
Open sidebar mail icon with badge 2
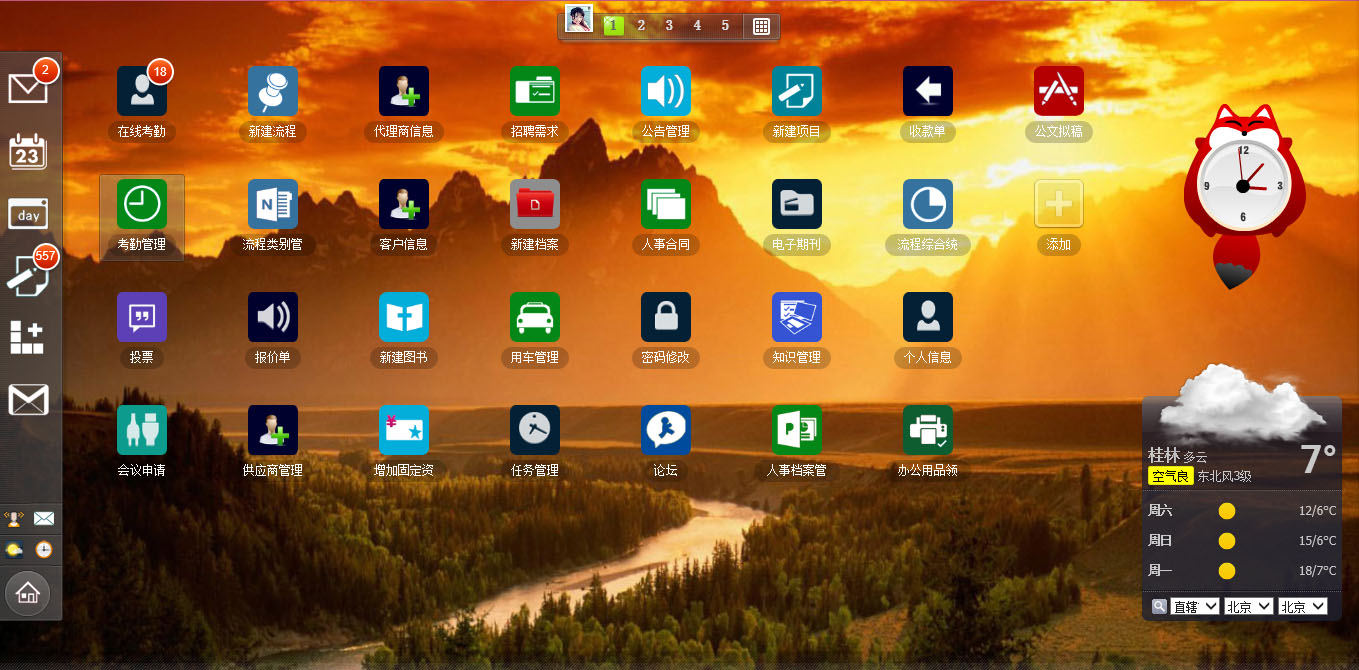28,89
